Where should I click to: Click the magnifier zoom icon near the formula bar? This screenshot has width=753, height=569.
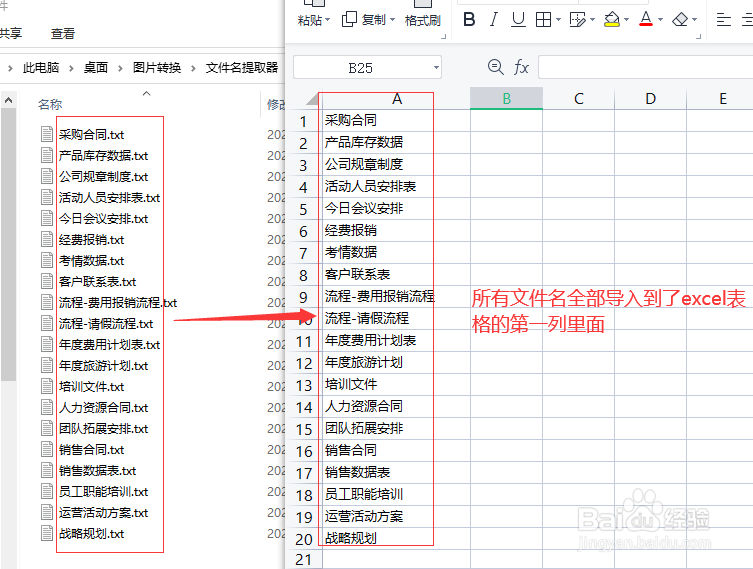click(495, 67)
